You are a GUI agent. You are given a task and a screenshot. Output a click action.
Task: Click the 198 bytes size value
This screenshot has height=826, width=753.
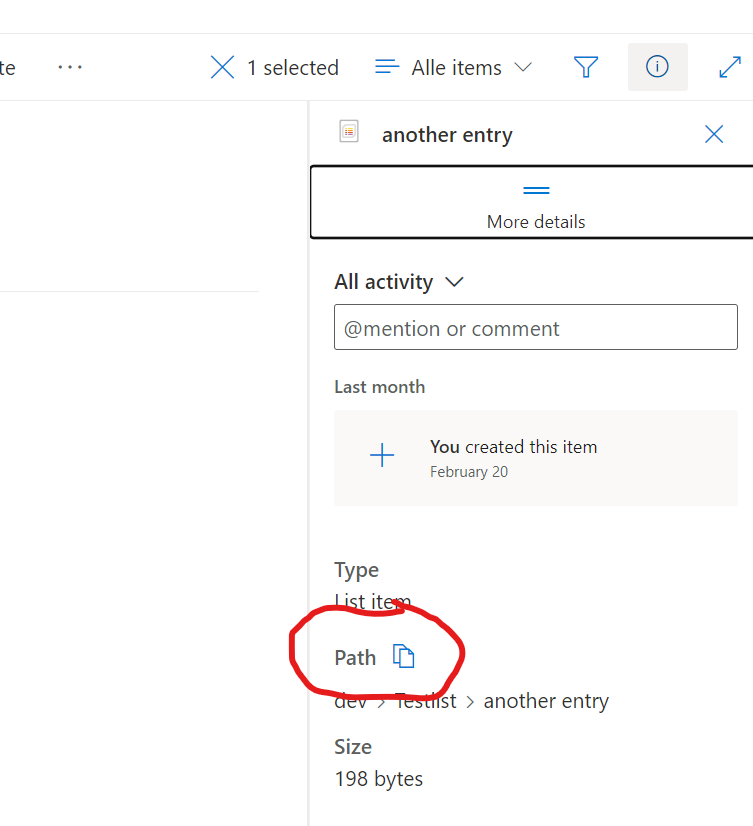point(379,779)
